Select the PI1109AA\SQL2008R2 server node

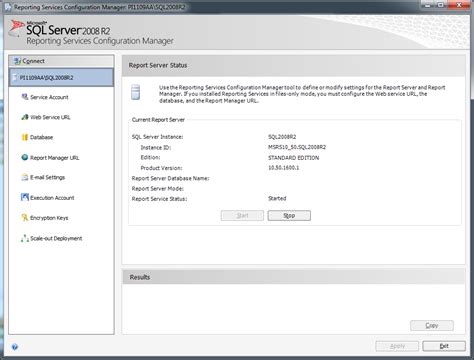click(61, 78)
